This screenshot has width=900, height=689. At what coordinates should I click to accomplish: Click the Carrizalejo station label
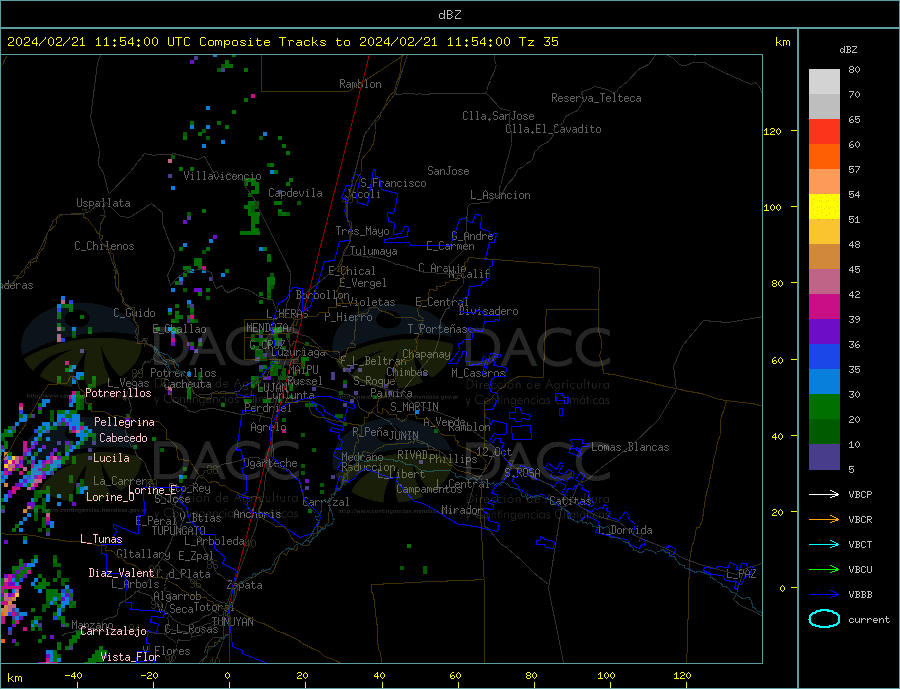[x=113, y=632]
